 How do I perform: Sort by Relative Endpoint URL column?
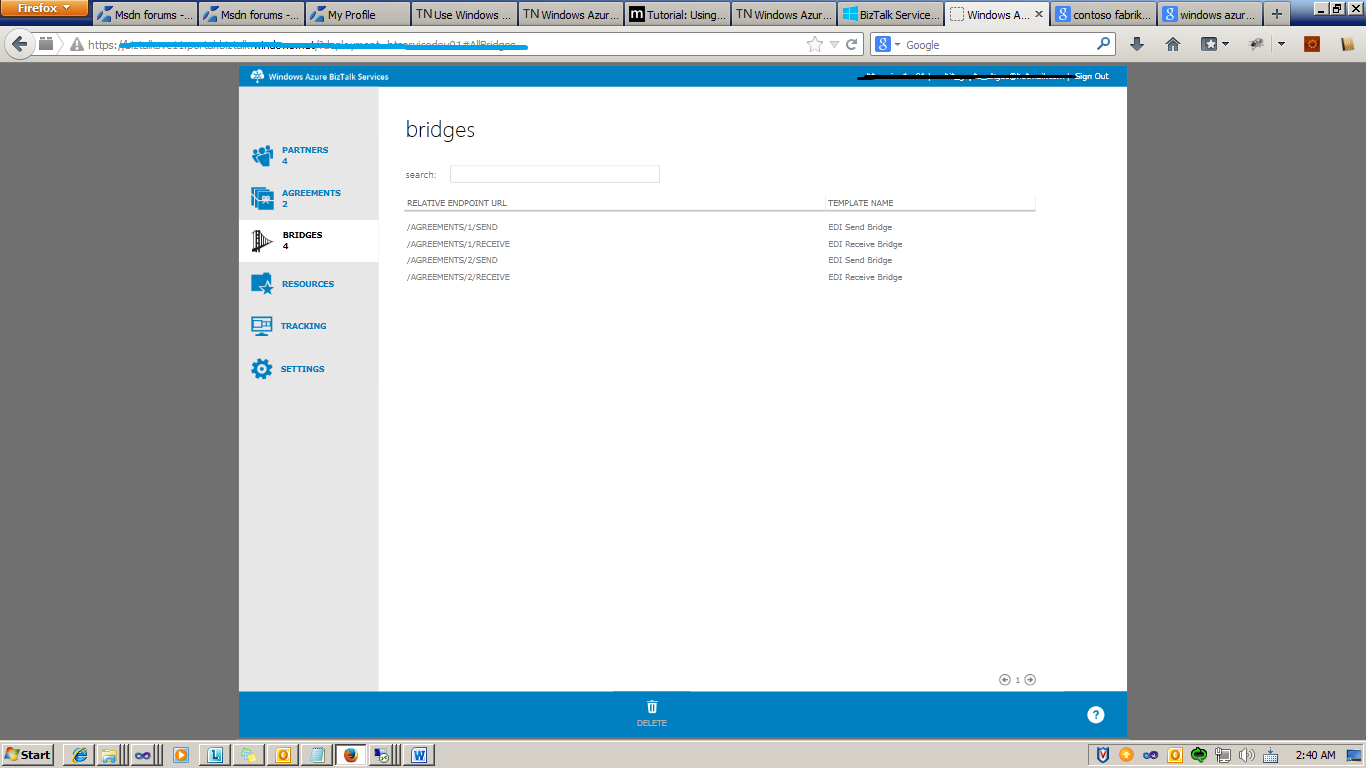tap(457, 203)
